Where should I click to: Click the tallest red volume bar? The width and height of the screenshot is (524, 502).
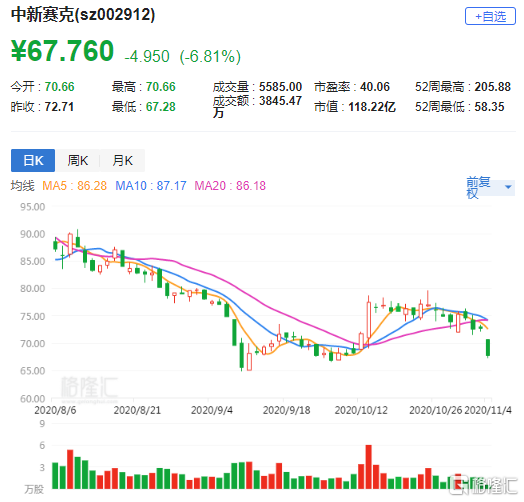(x=369, y=467)
